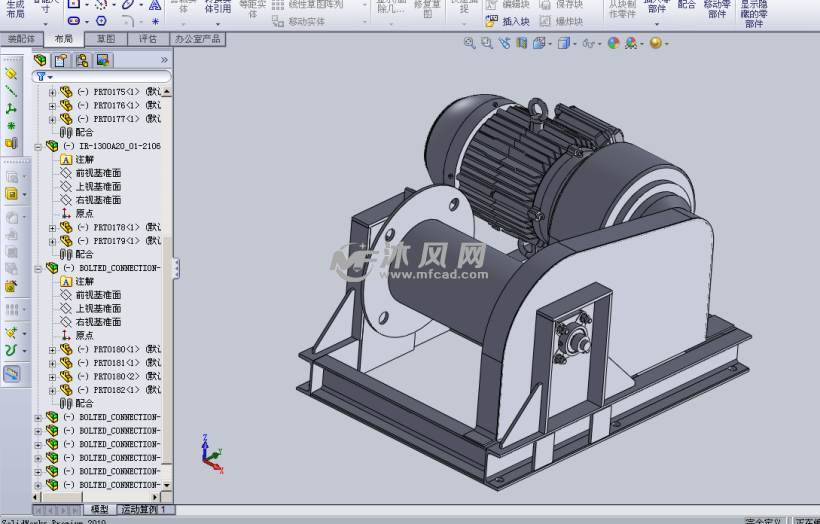Expand the PRT0177<1> tree node
Screen dimensions: 820x524
click(52, 119)
